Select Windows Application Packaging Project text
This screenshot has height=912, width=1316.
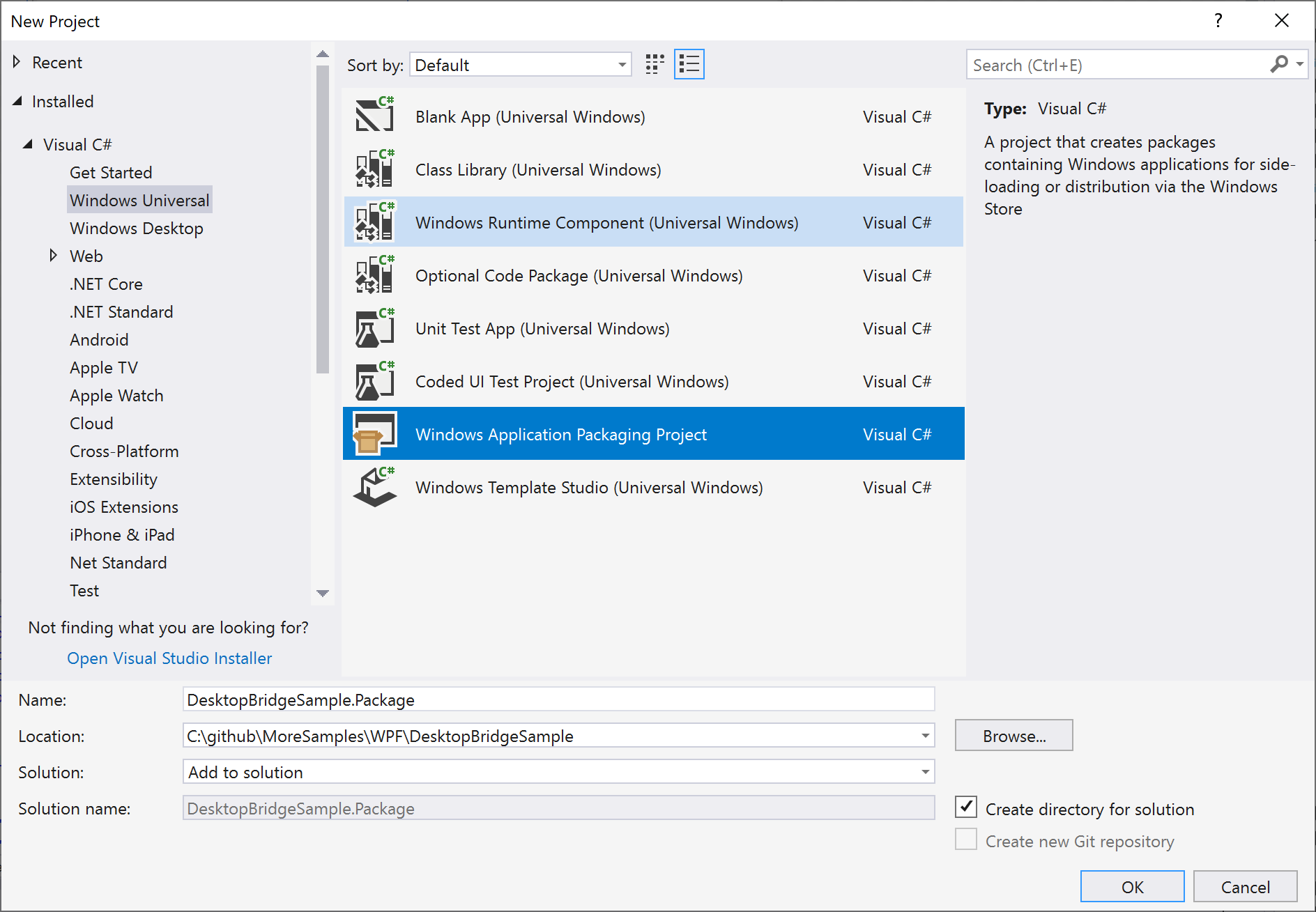[561, 434]
